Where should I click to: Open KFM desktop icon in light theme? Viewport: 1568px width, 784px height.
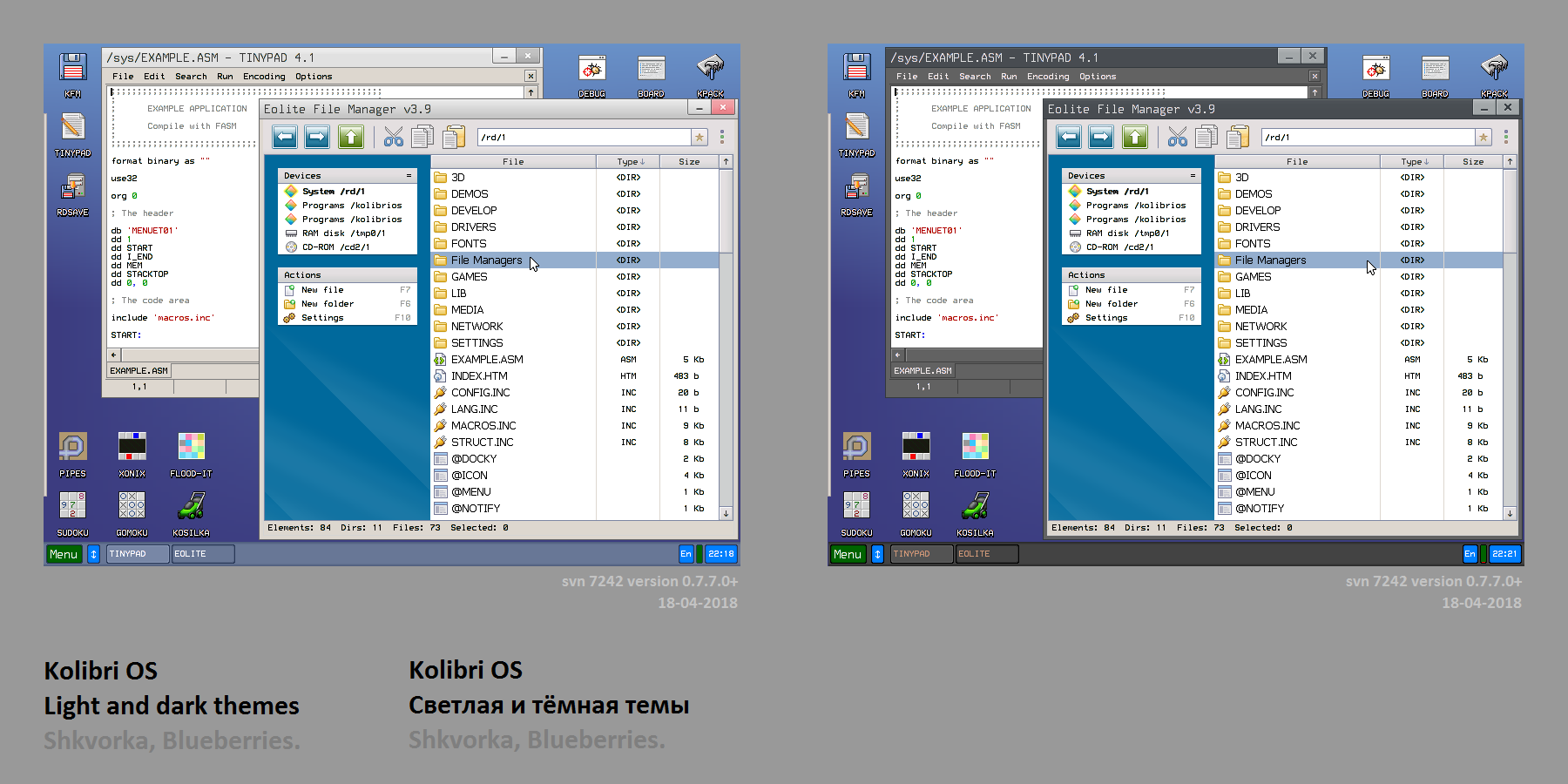(x=73, y=75)
